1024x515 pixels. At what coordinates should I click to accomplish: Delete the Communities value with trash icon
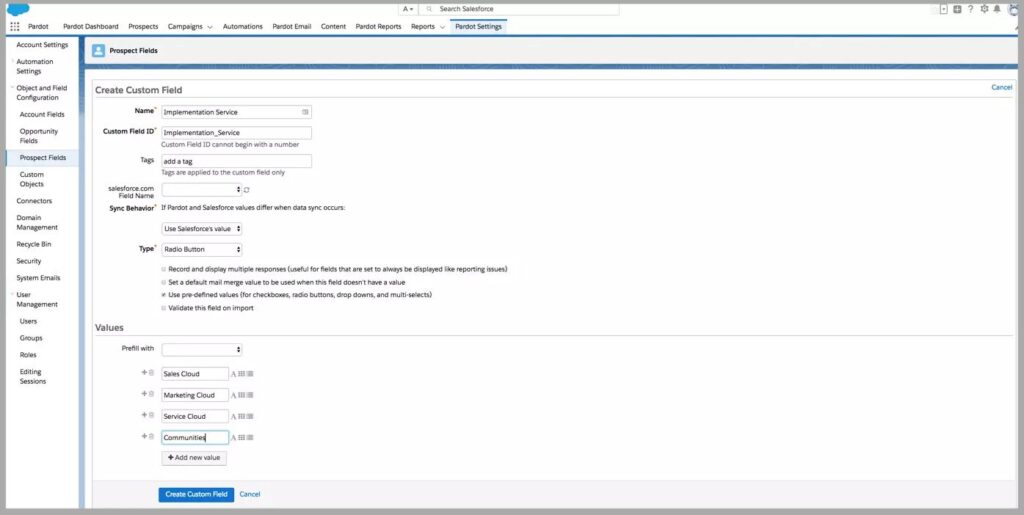(152, 436)
